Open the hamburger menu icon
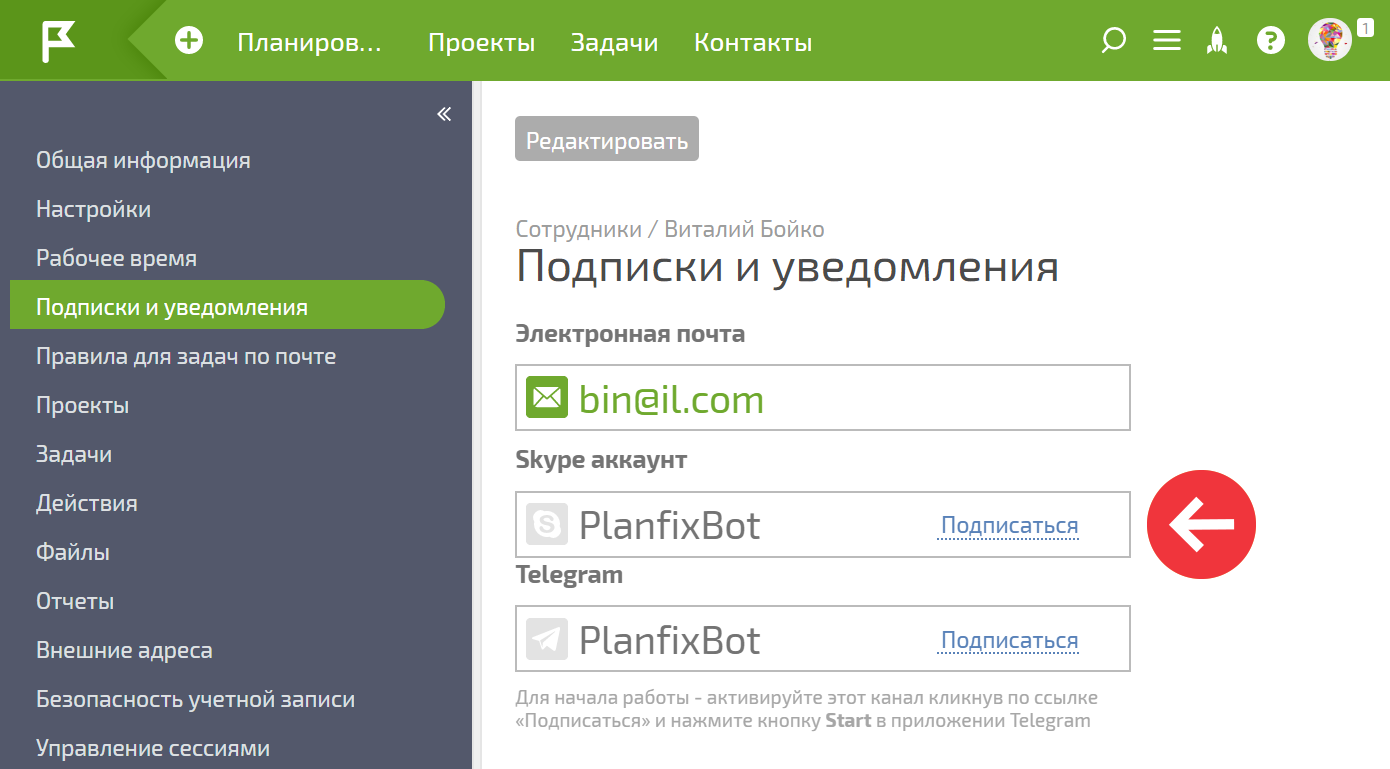 [x=1167, y=41]
